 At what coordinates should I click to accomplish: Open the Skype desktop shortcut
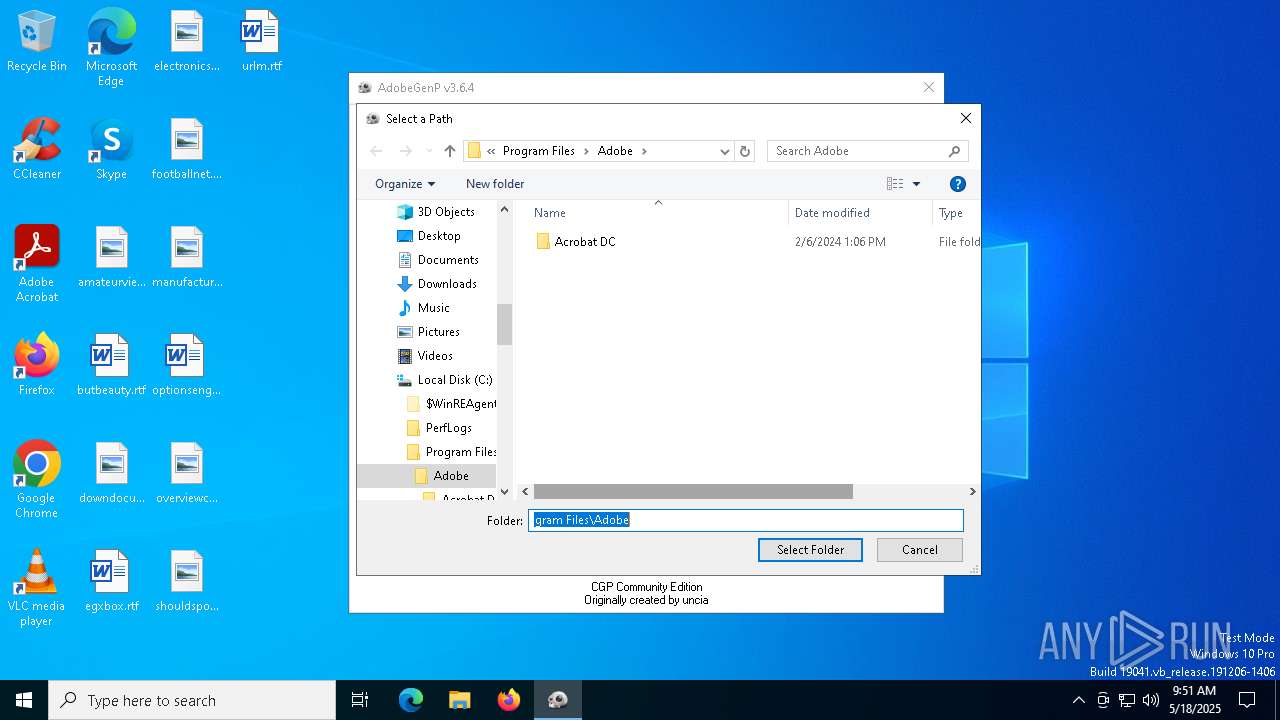[111, 150]
